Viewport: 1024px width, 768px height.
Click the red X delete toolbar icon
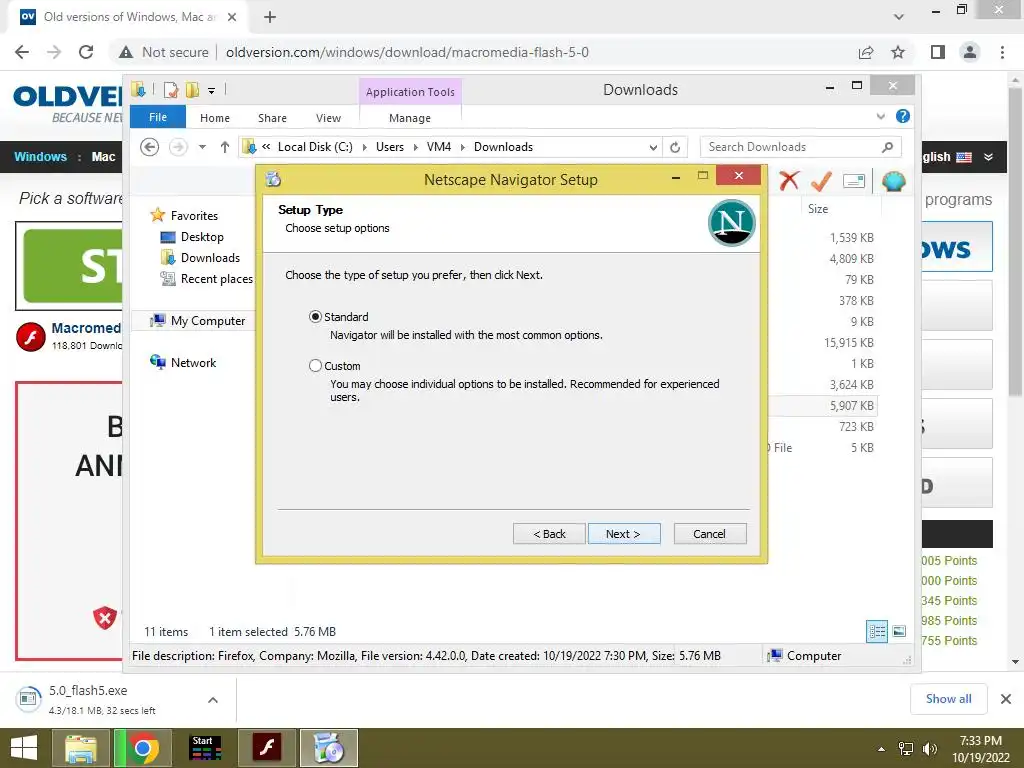789,181
